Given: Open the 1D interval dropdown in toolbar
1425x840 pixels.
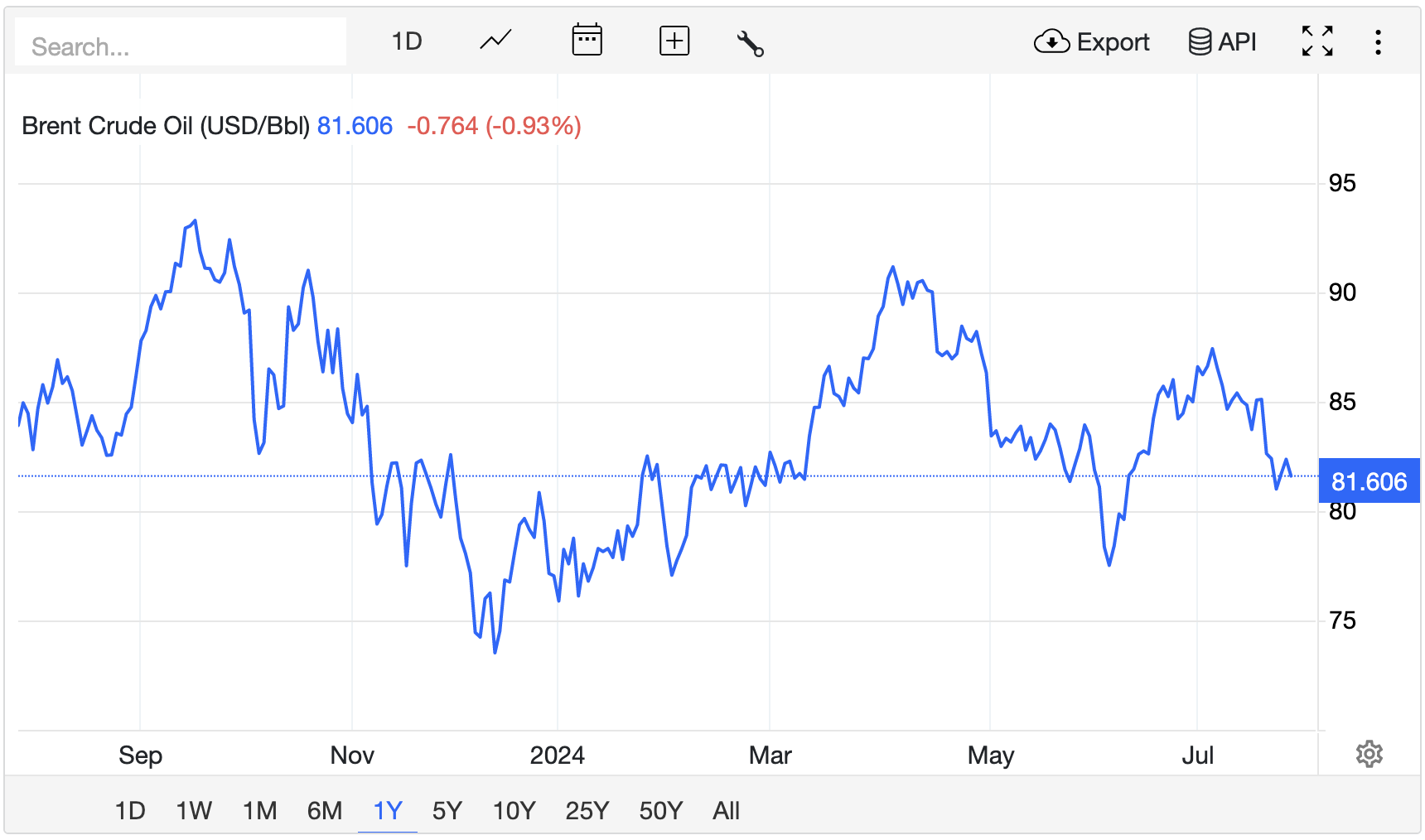Looking at the screenshot, I should click(x=407, y=41).
